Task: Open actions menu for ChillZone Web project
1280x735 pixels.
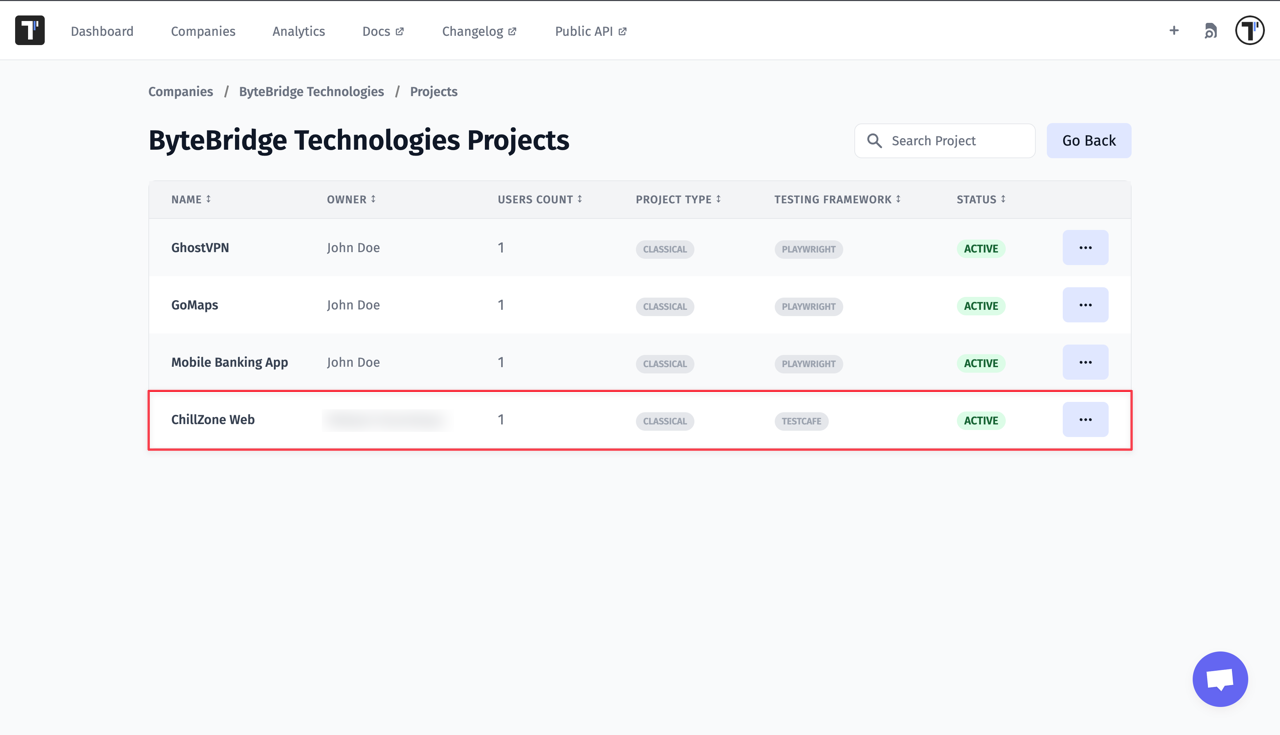Action: pos(1085,420)
